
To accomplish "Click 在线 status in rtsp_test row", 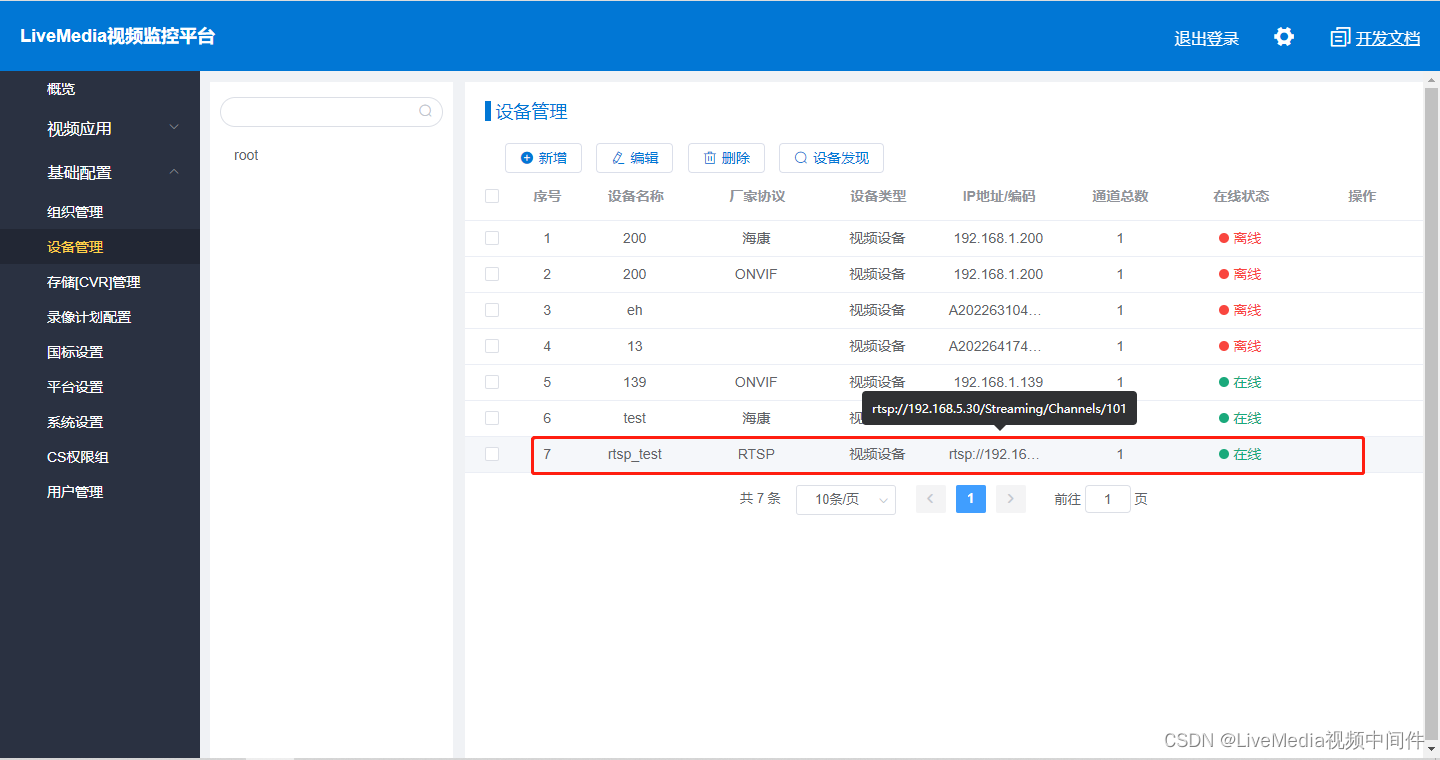I will pyautogui.click(x=1240, y=454).
